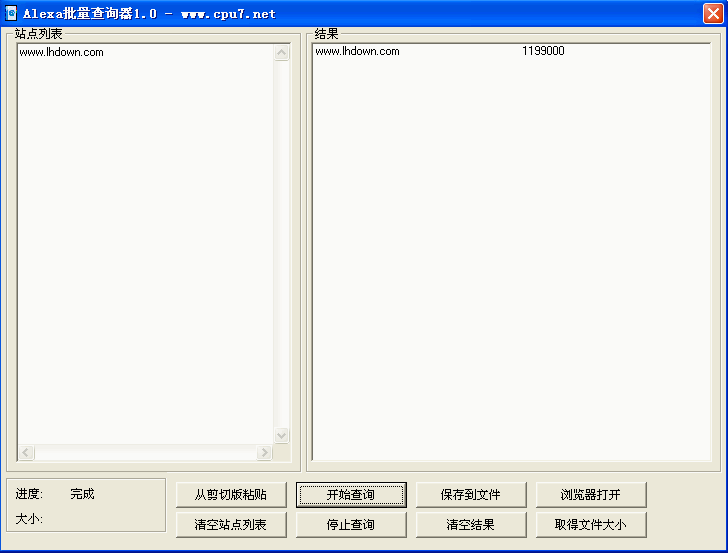
Task: Click the 站点列表 group label
Action: (x=39, y=34)
